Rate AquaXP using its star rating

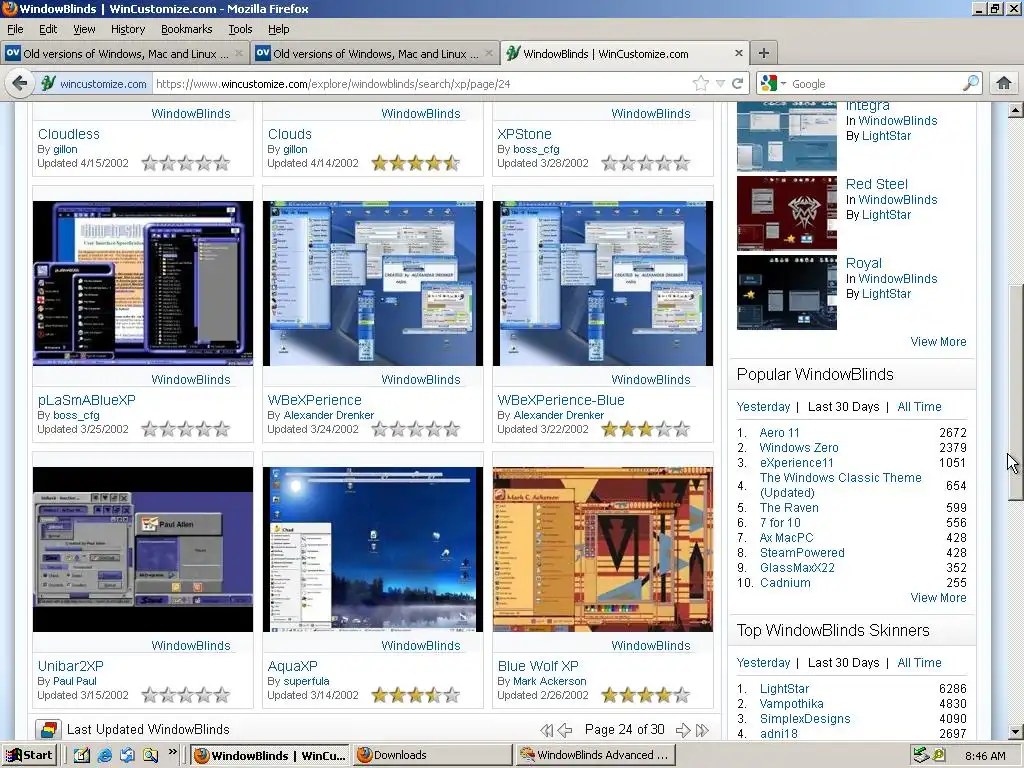416,695
